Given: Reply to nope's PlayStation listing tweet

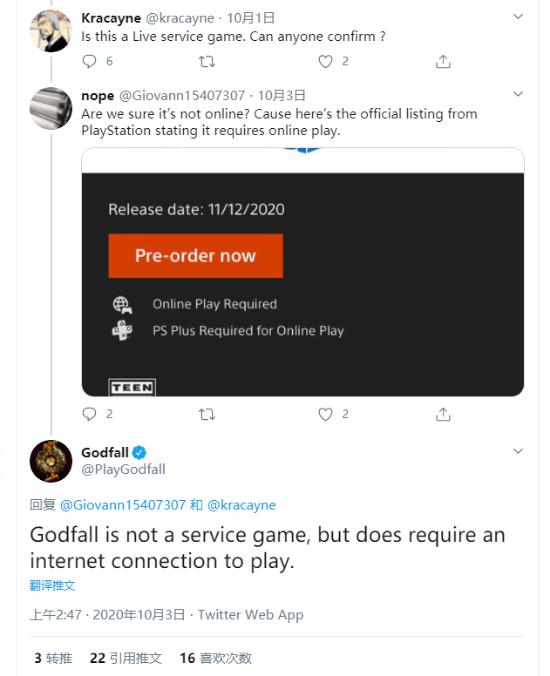Looking at the screenshot, I should coord(89,414).
